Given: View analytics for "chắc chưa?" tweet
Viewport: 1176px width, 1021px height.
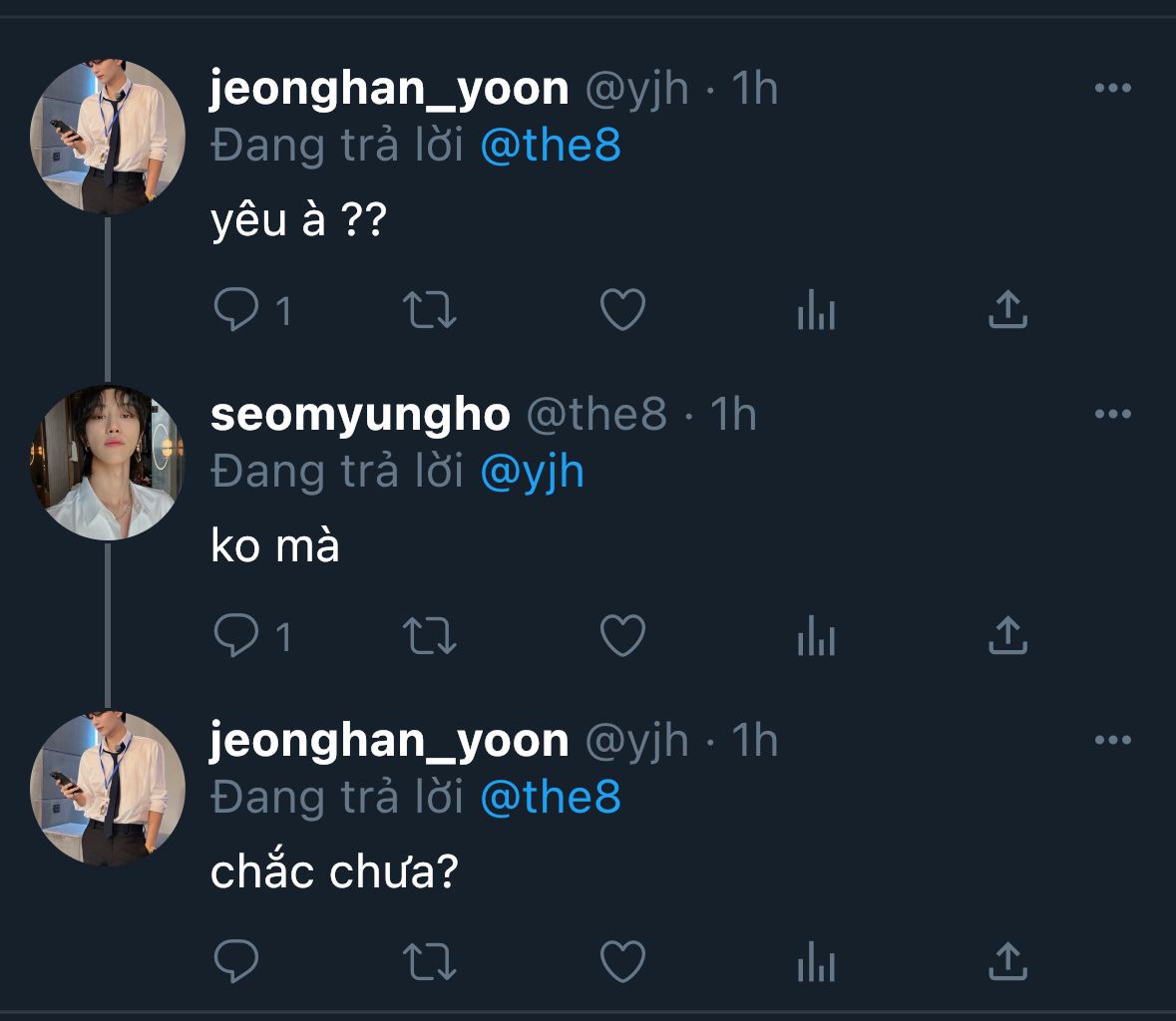Looking at the screenshot, I should (x=816, y=961).
